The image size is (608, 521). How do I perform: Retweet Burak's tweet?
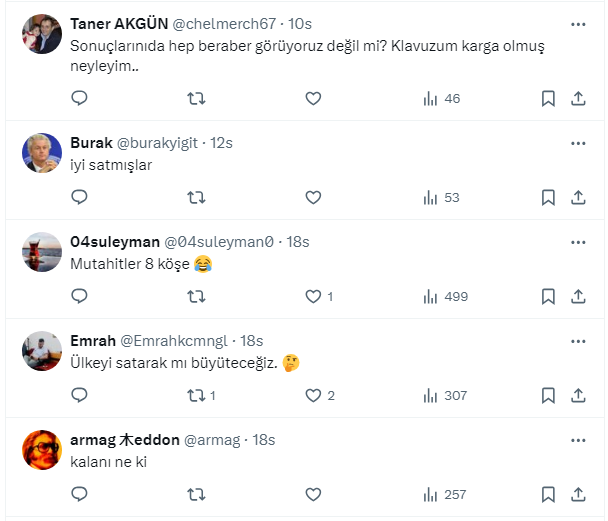[x=197, y=197]
